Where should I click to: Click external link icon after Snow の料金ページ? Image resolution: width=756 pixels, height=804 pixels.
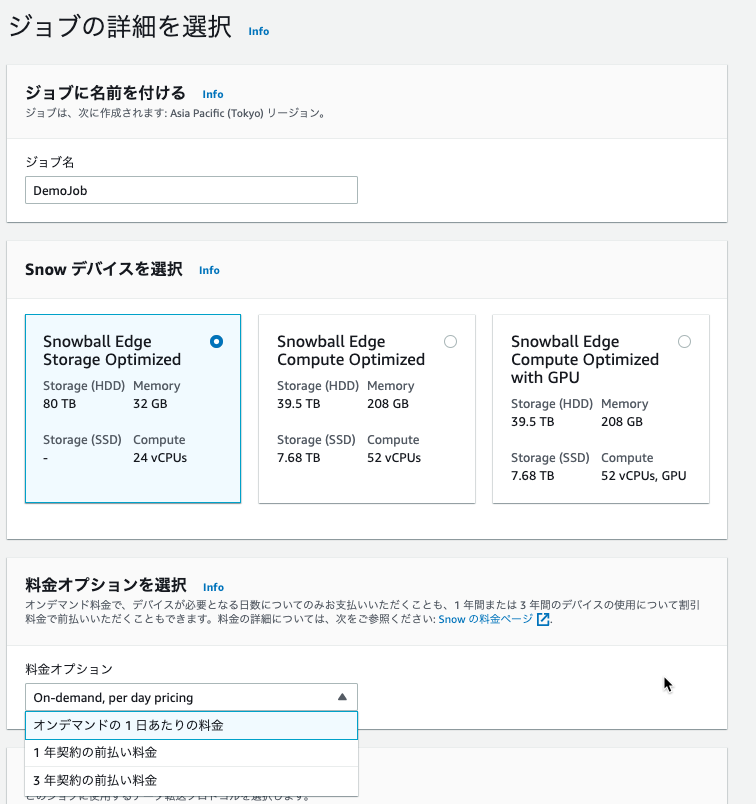(x=543, y=619)
